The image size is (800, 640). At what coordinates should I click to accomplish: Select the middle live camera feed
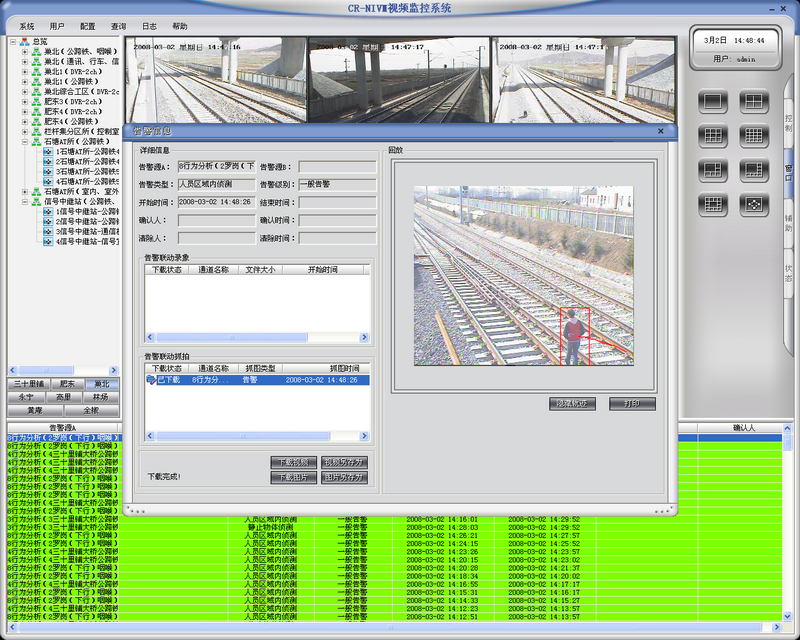point(399,80)
